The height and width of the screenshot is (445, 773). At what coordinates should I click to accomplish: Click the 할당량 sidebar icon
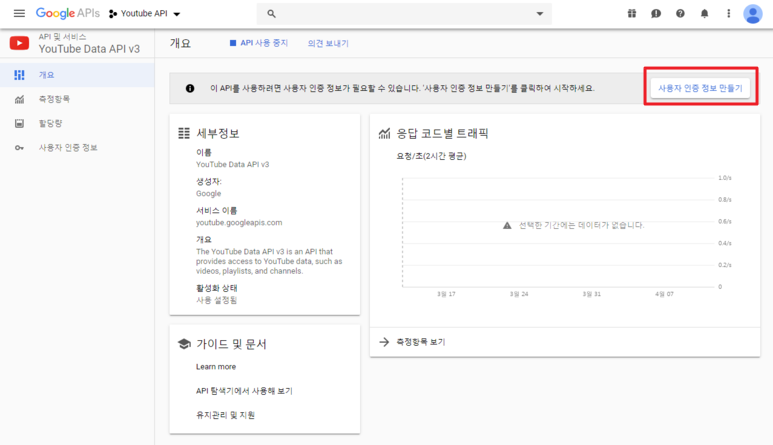19,123
